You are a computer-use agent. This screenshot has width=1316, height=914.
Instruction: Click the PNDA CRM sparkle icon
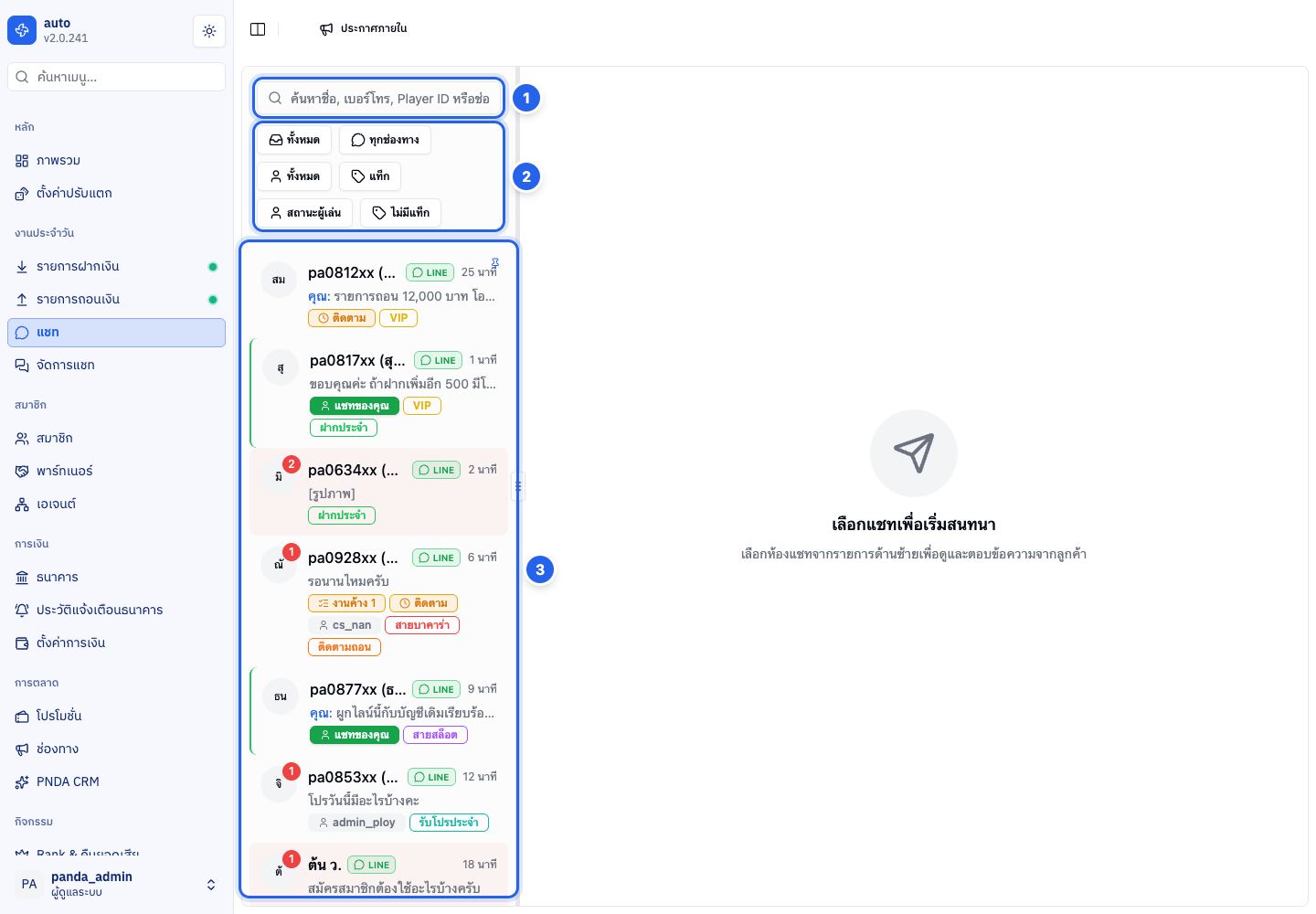(x=22, y=782)
